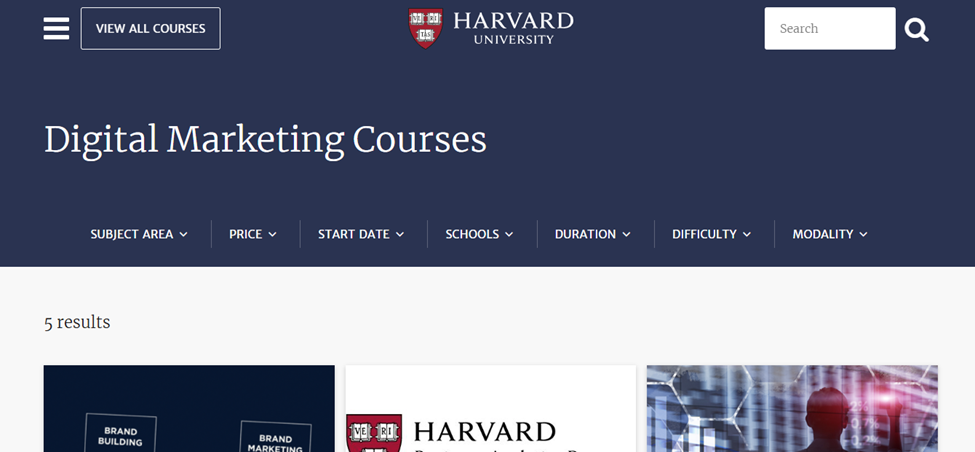Click the magnifying glass search icon
The width and height of the screenshot is (975, 452).
pyautogui.click(x=917, y=29)
